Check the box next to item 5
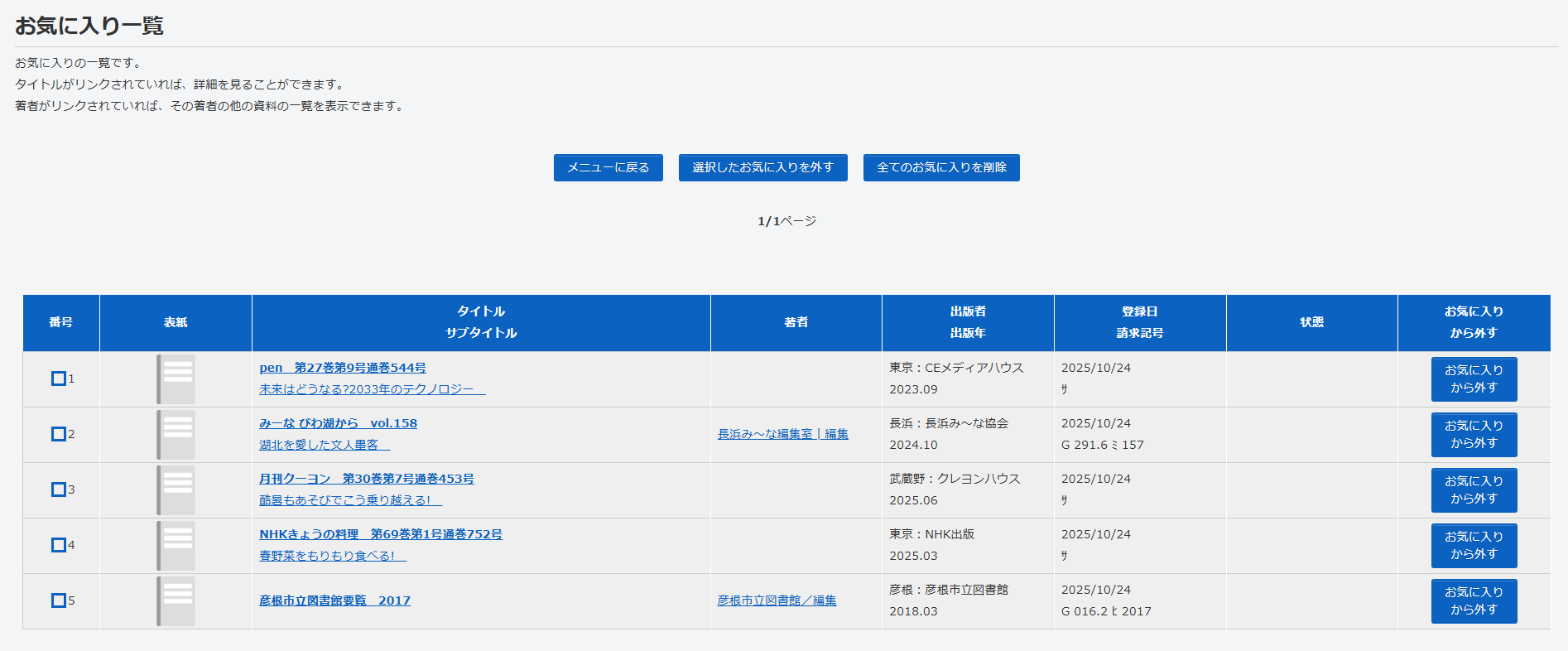 (x=59, y=600)
